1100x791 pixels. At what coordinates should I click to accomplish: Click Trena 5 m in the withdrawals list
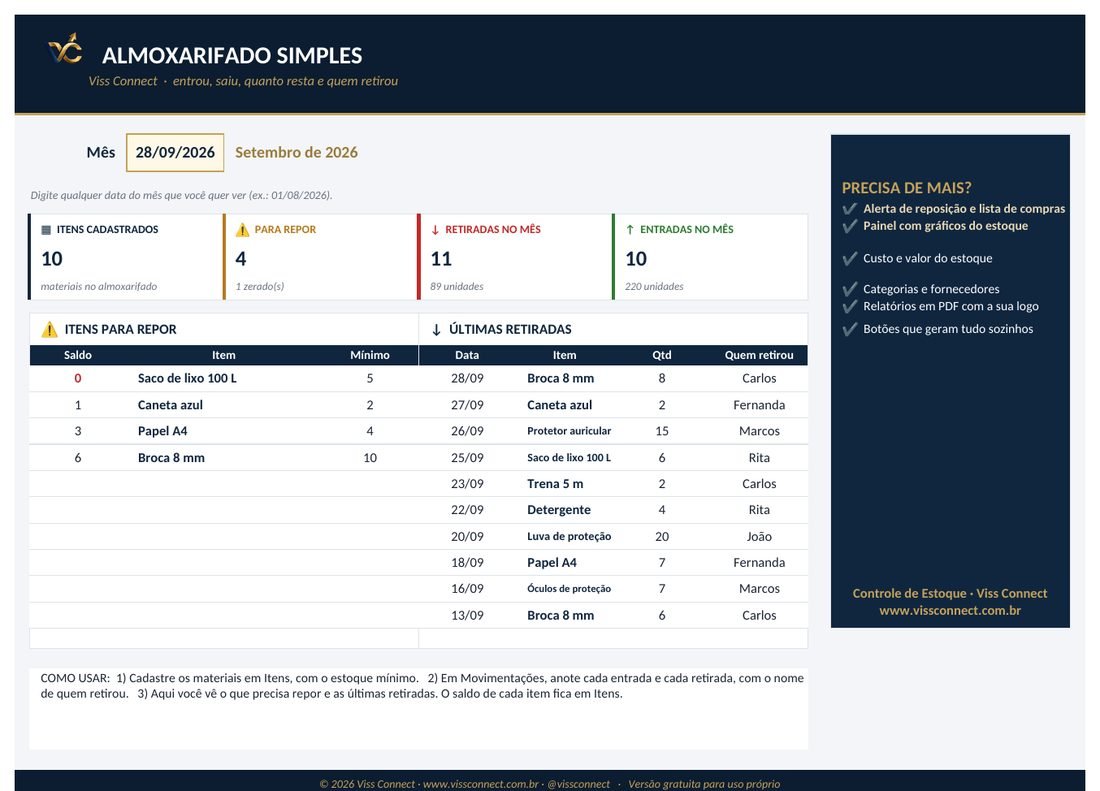click(555, 484)
